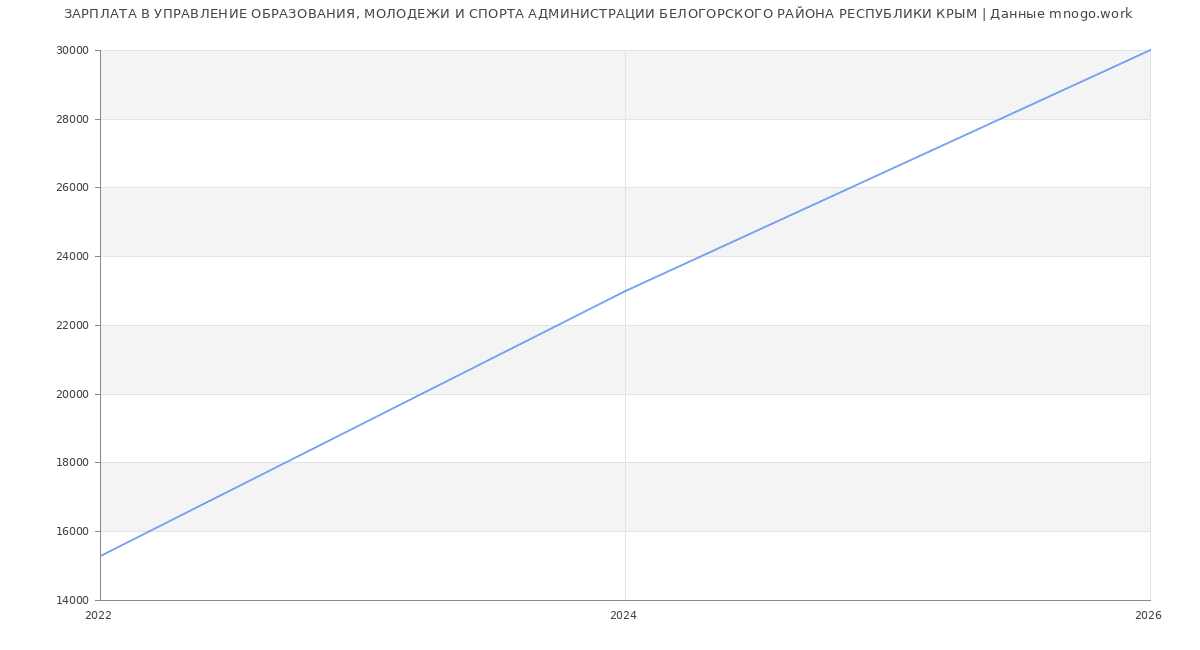Click the 2024 x-axis label
1200x650 pixels.
point(623,616)
